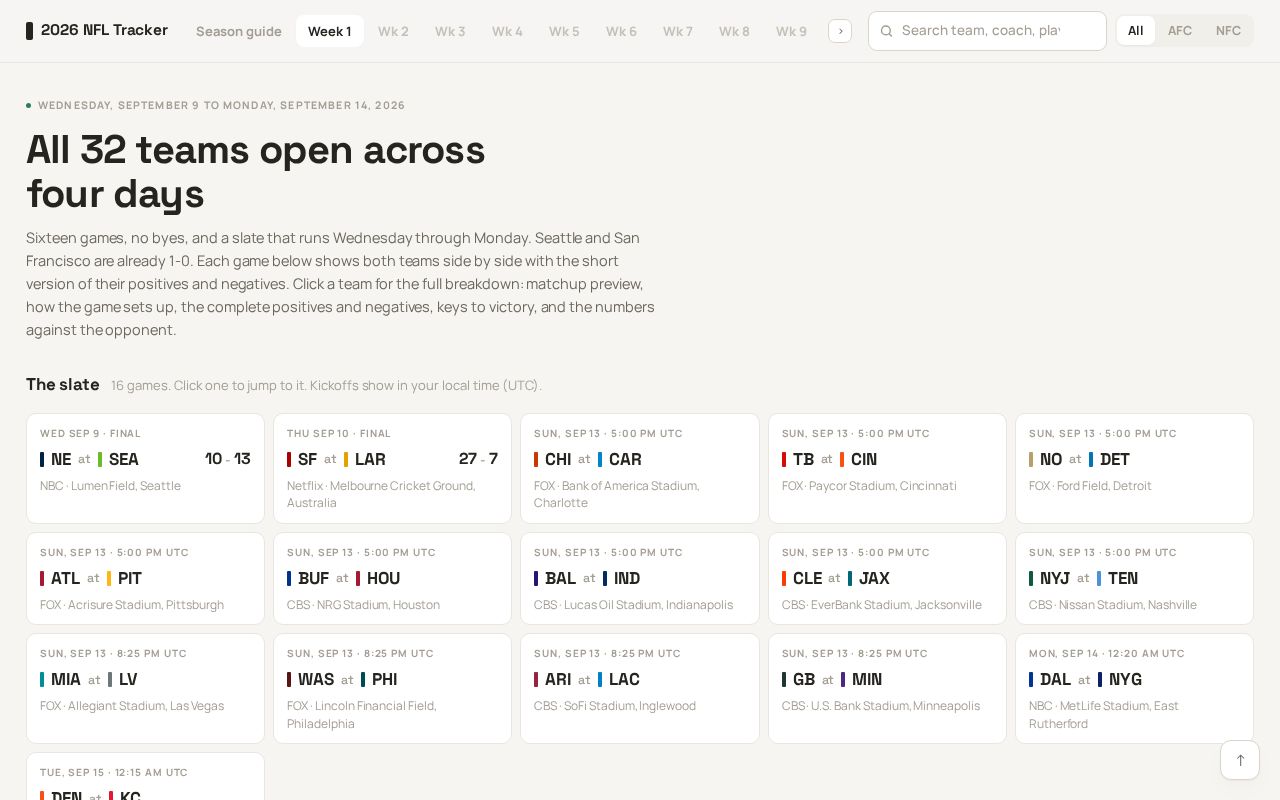Click 'CBS · SoFi Stadium, Inglewood' venue text

(615, 706)
